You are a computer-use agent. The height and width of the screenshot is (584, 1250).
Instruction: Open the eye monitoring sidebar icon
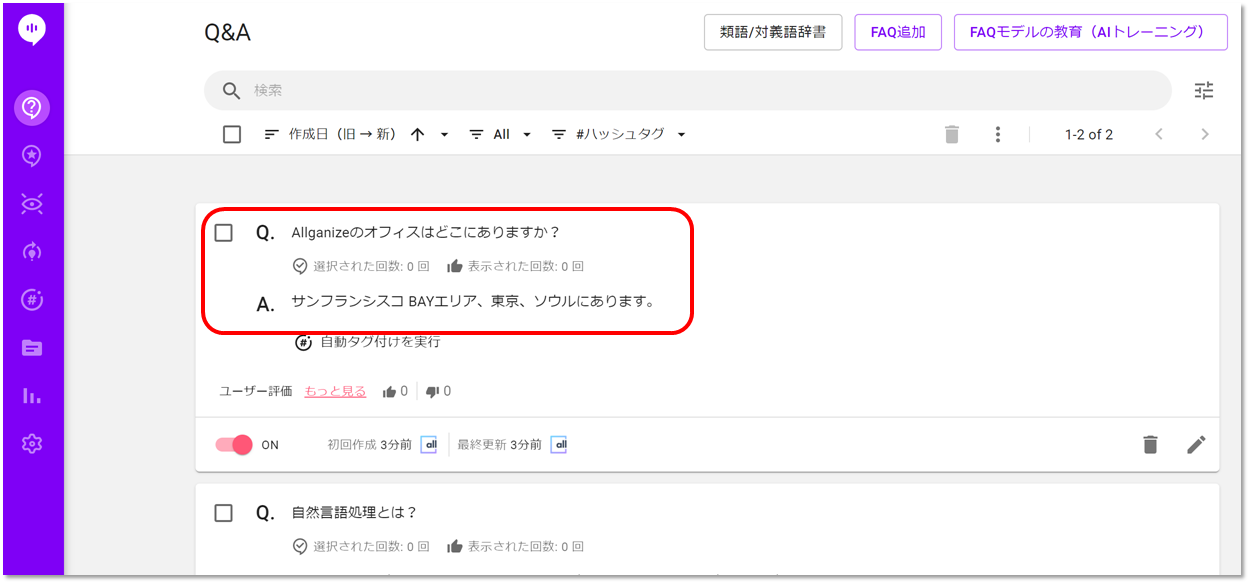click(32, 204)
